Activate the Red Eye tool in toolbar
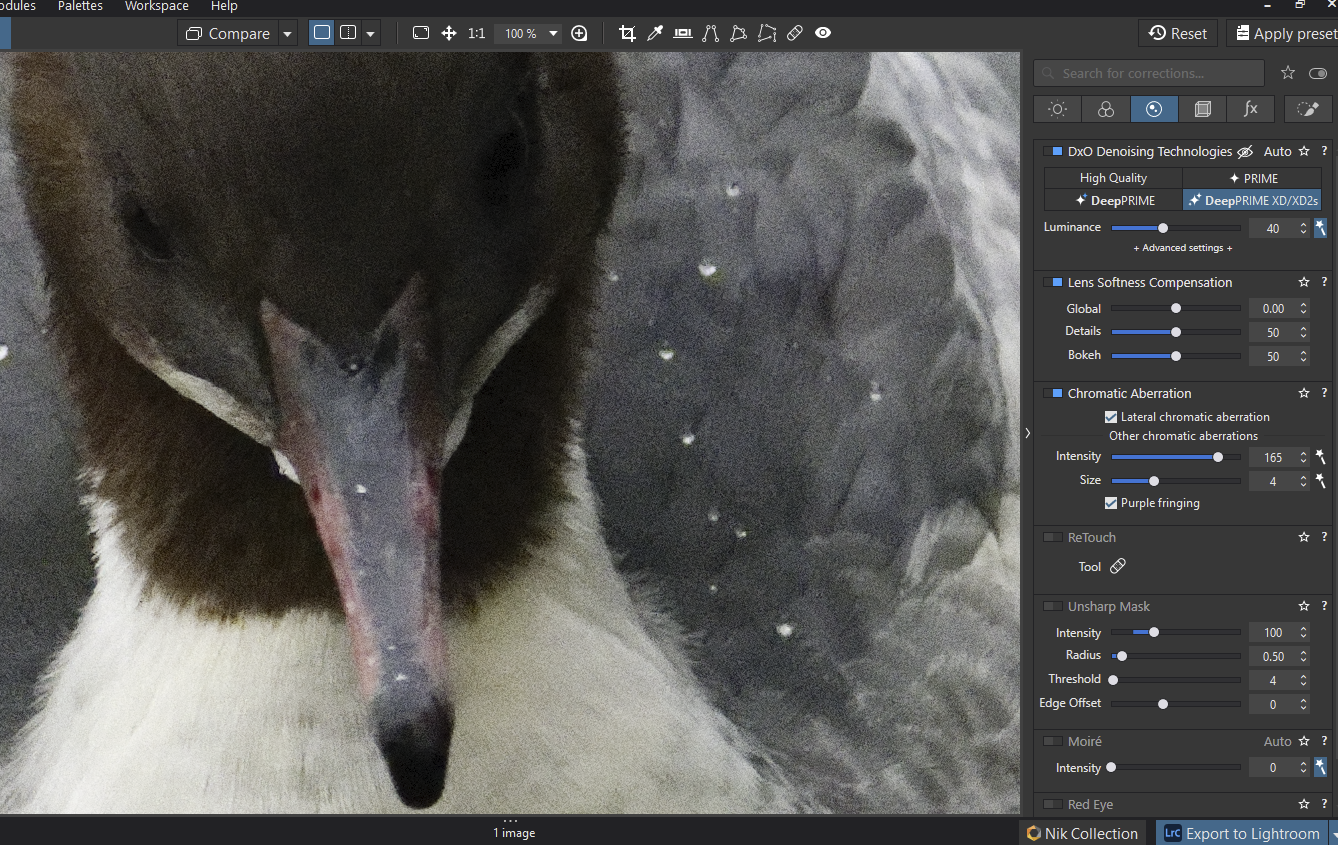 point(823,33)
